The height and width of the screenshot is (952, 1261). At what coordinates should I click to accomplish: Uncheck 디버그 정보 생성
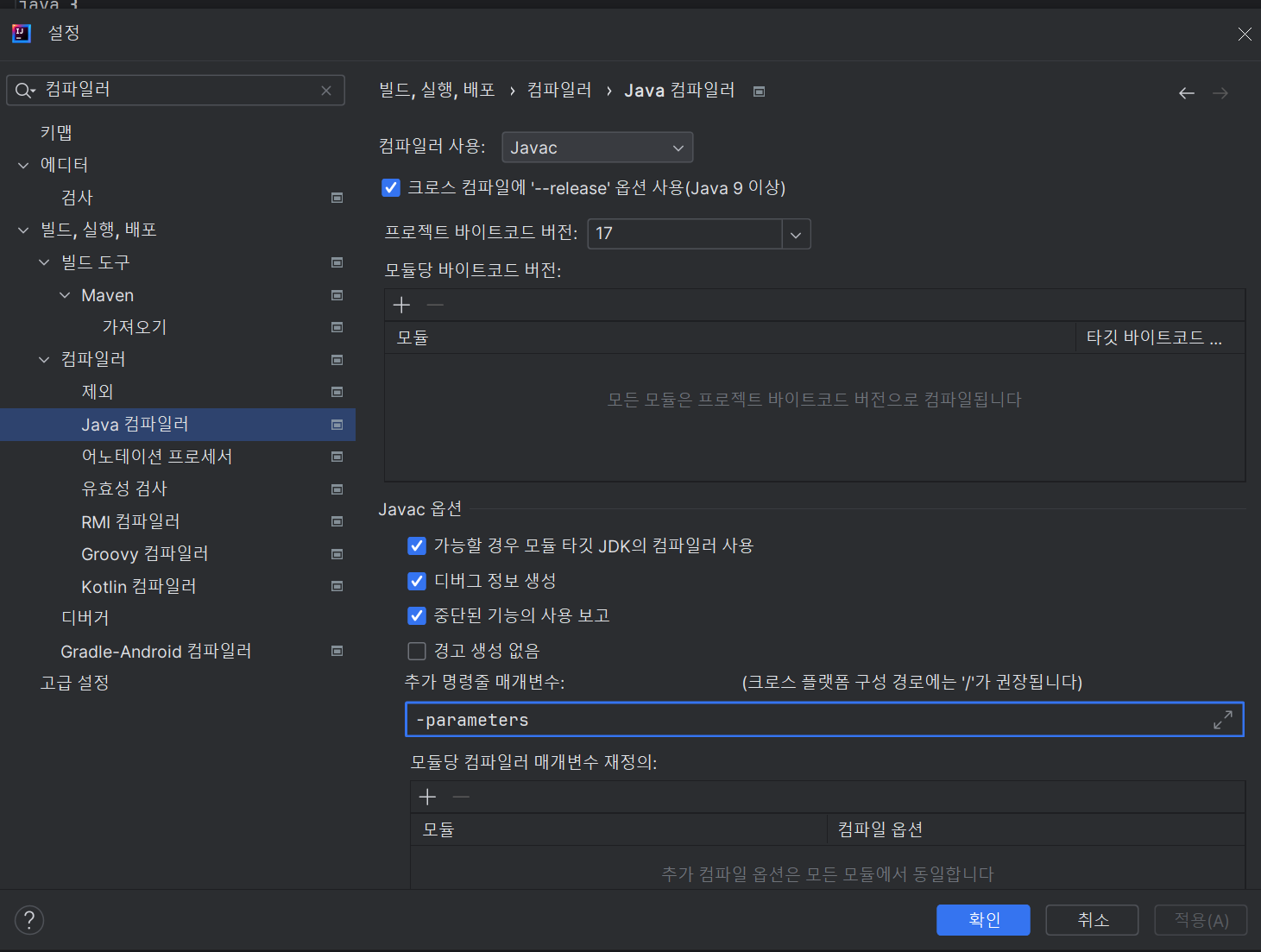(417, 581)
